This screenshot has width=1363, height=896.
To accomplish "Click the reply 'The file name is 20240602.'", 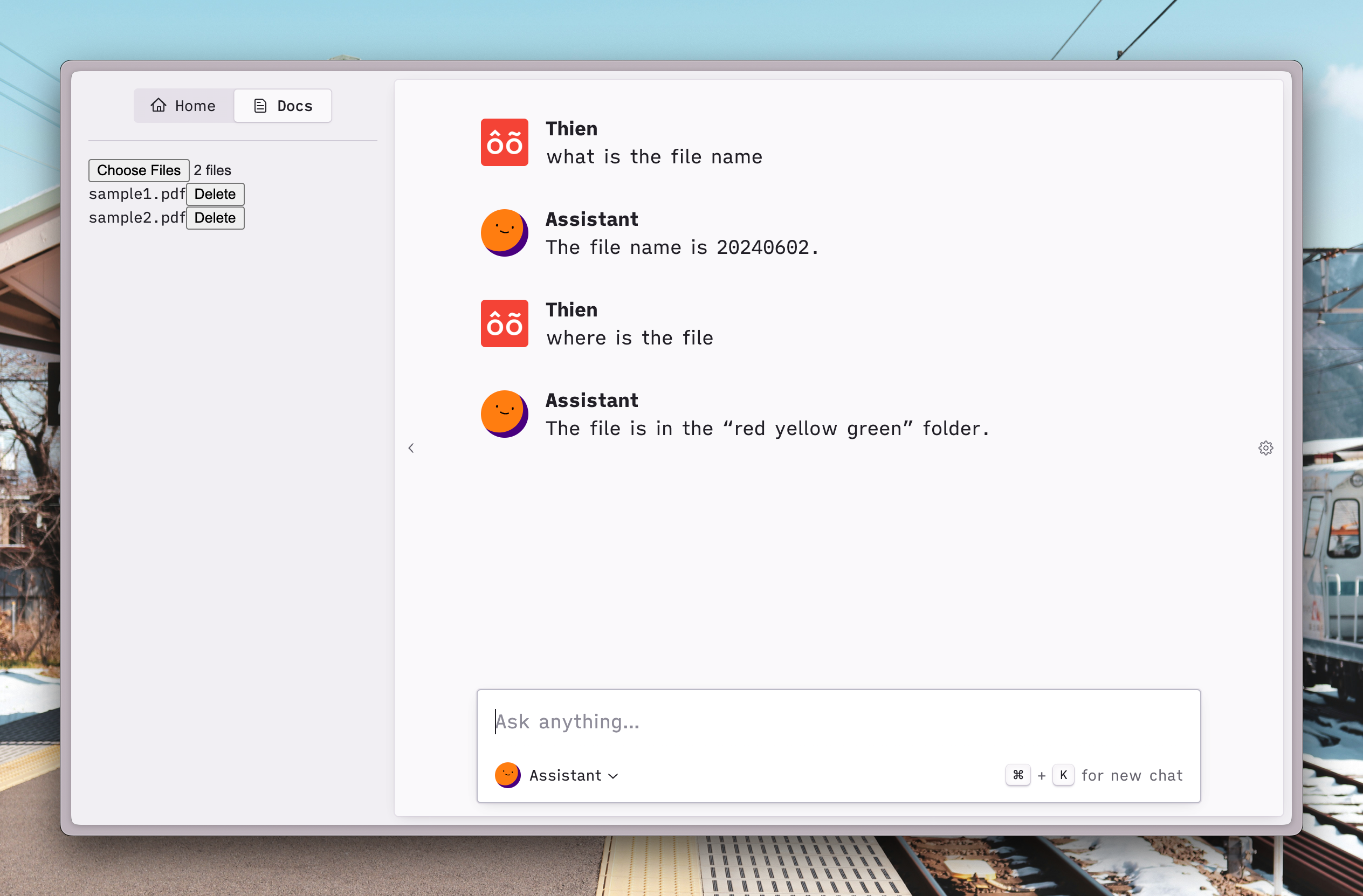I will [x=682, y=247].
